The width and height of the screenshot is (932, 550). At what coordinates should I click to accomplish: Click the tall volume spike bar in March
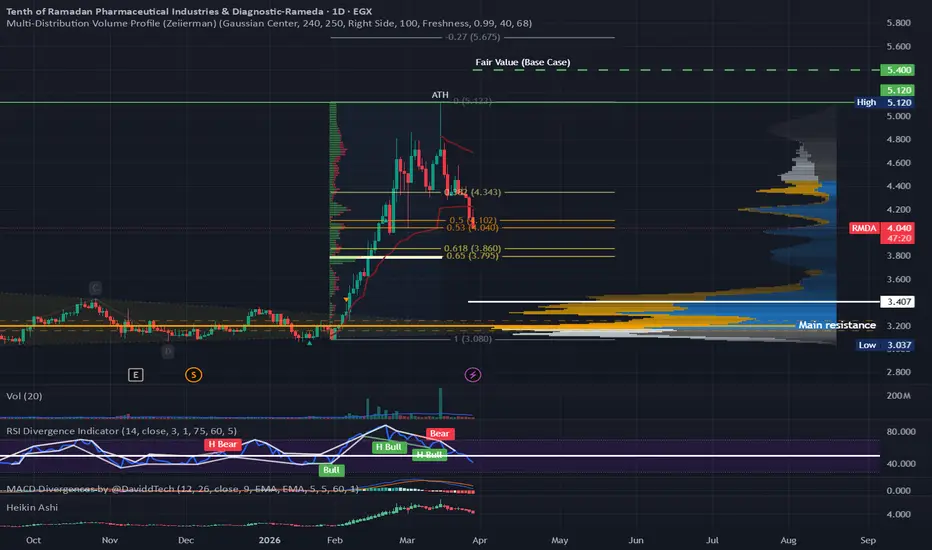tap(440, 403)
